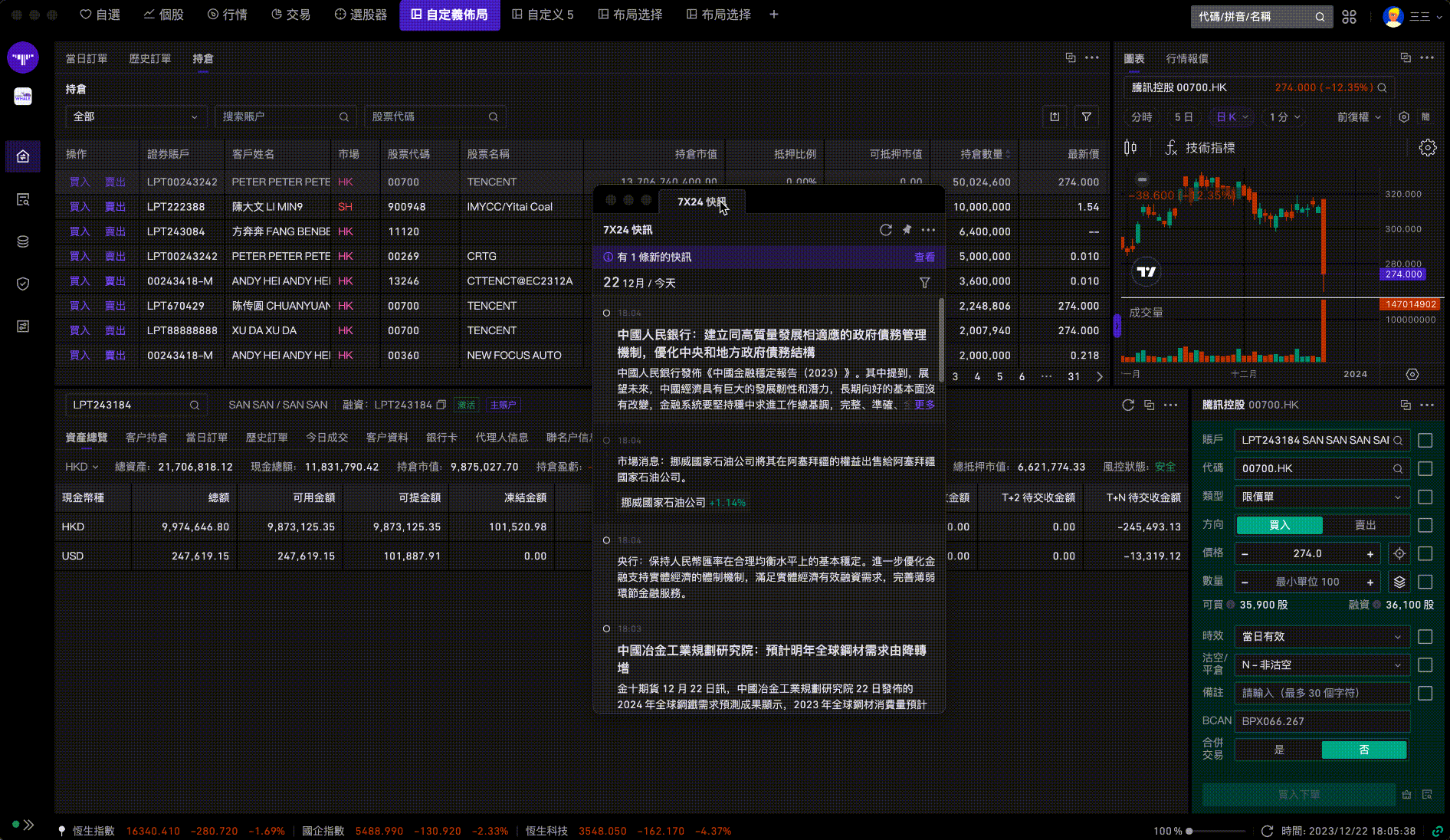Click 更多 to expand first news item
The width and height of the screenshot is (1450, 840).
point(924,404)
